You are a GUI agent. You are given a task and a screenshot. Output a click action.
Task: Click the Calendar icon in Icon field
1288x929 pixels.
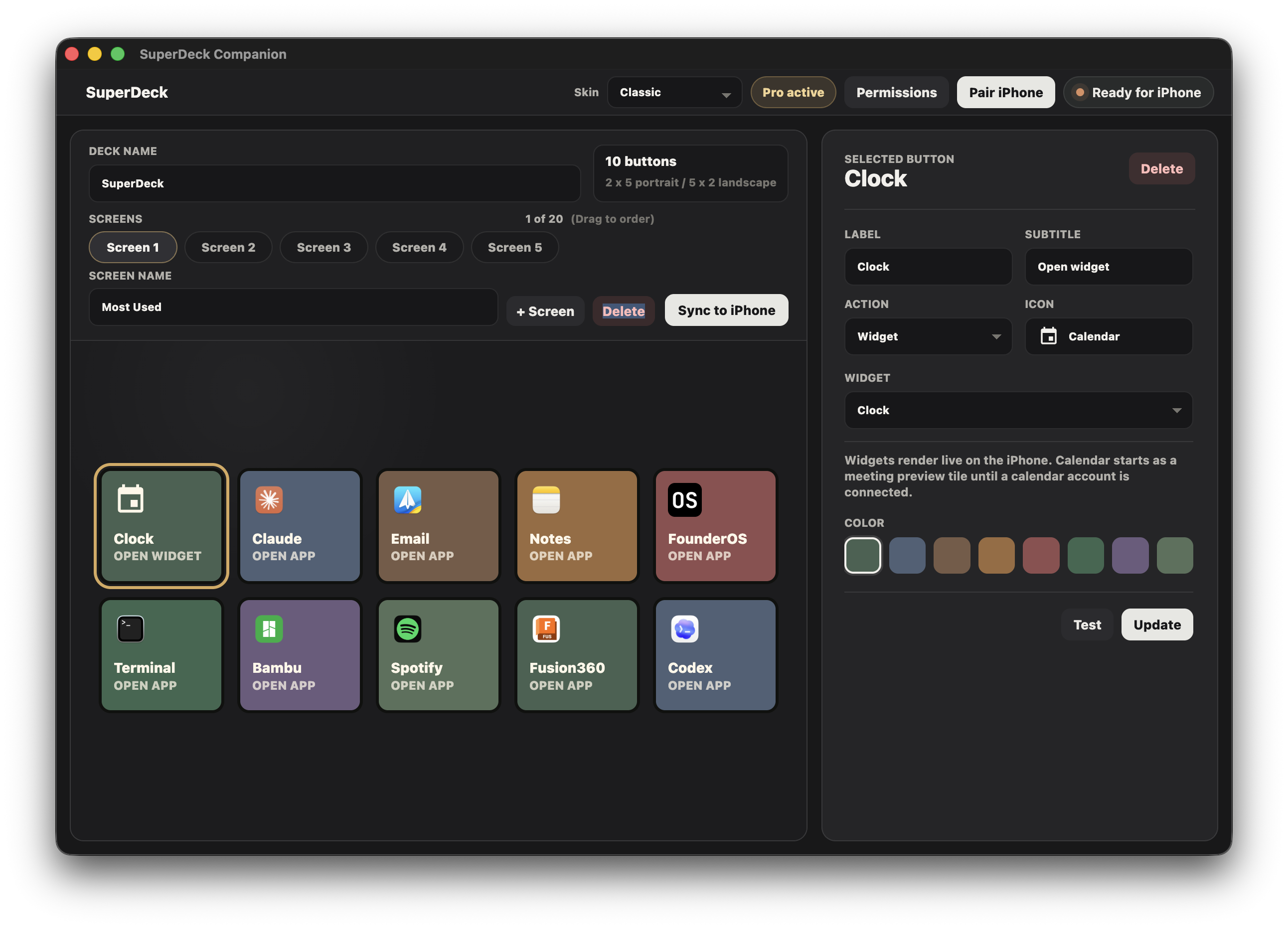[x=1048, y=336]
